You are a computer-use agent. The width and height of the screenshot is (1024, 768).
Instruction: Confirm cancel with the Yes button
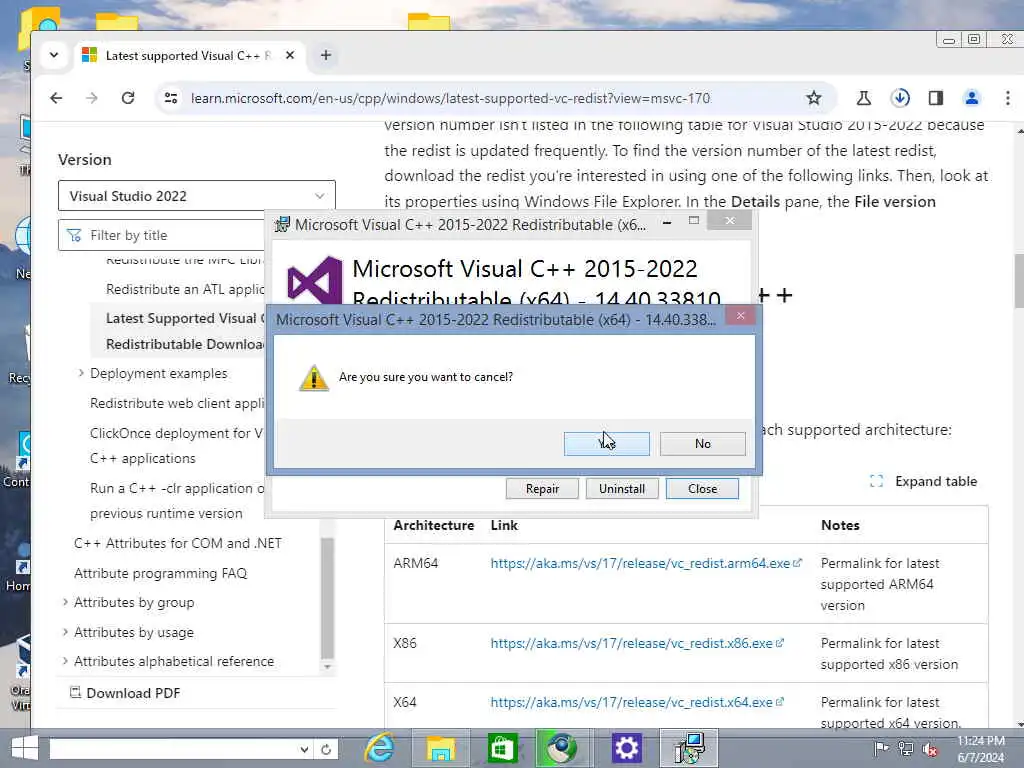click(606, 443)
